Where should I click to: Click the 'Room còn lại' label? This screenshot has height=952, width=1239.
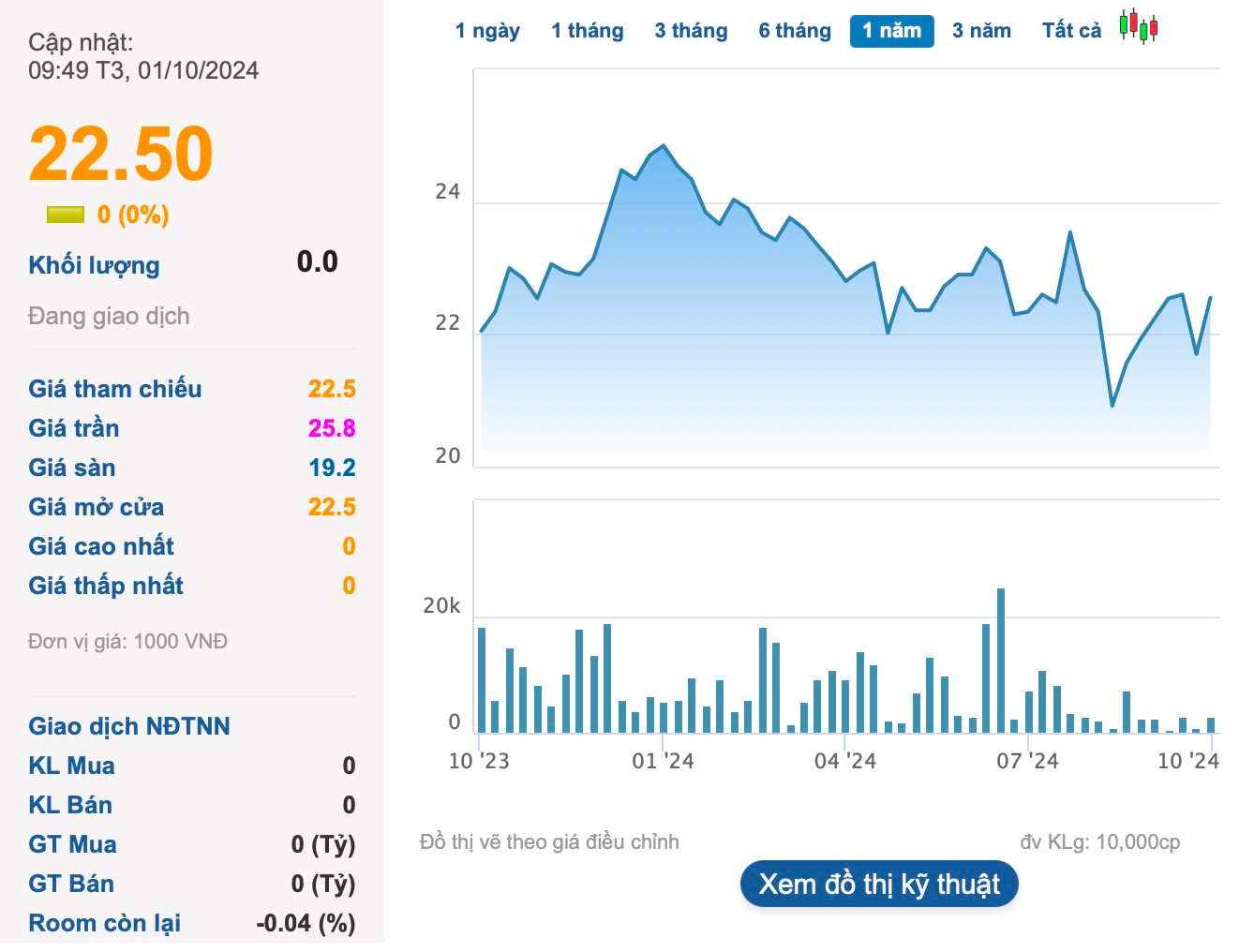[105, 923]
